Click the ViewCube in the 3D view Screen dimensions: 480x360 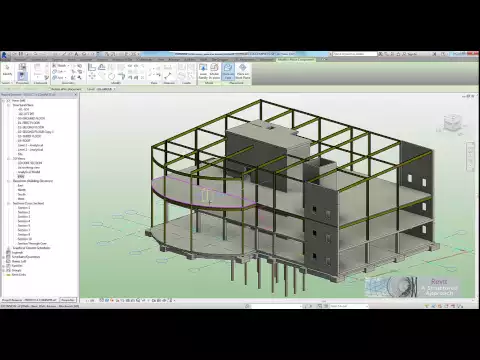click(x=452, y=122)
